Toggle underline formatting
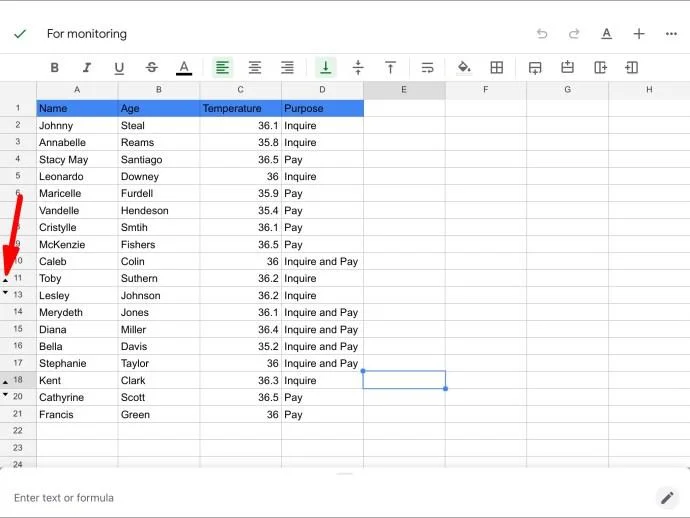The height and width of the screenshot is (518, 690). (119, 68)
